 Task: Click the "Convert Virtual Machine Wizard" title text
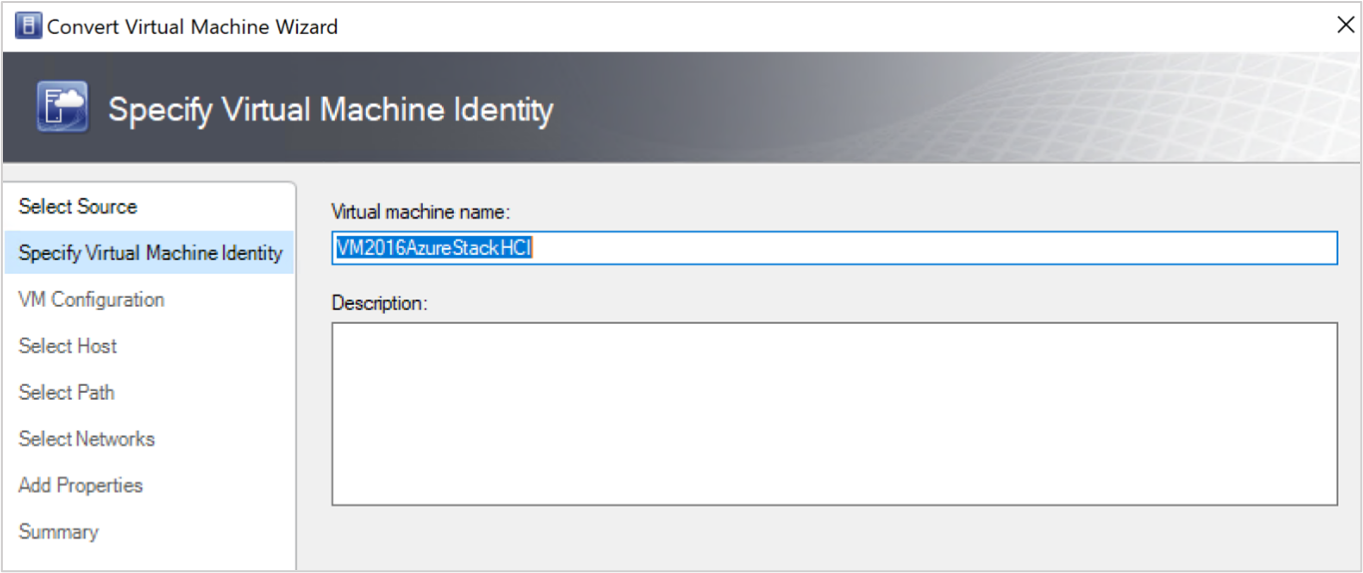point(192,27)
